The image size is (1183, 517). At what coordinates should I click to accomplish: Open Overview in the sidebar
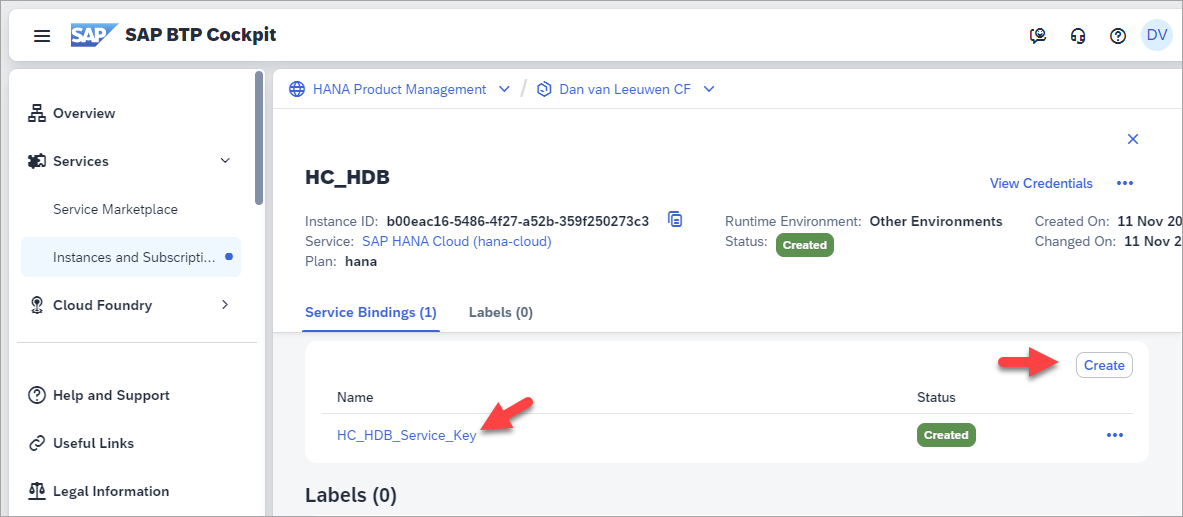coord(84,113)
